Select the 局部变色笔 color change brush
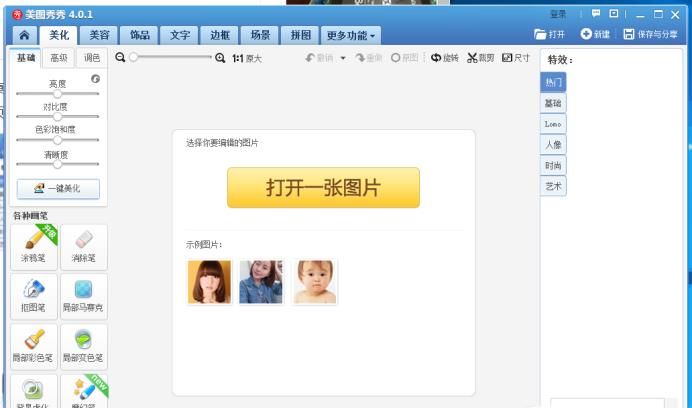Screen dimensions: 692x408 pos(84,347)
